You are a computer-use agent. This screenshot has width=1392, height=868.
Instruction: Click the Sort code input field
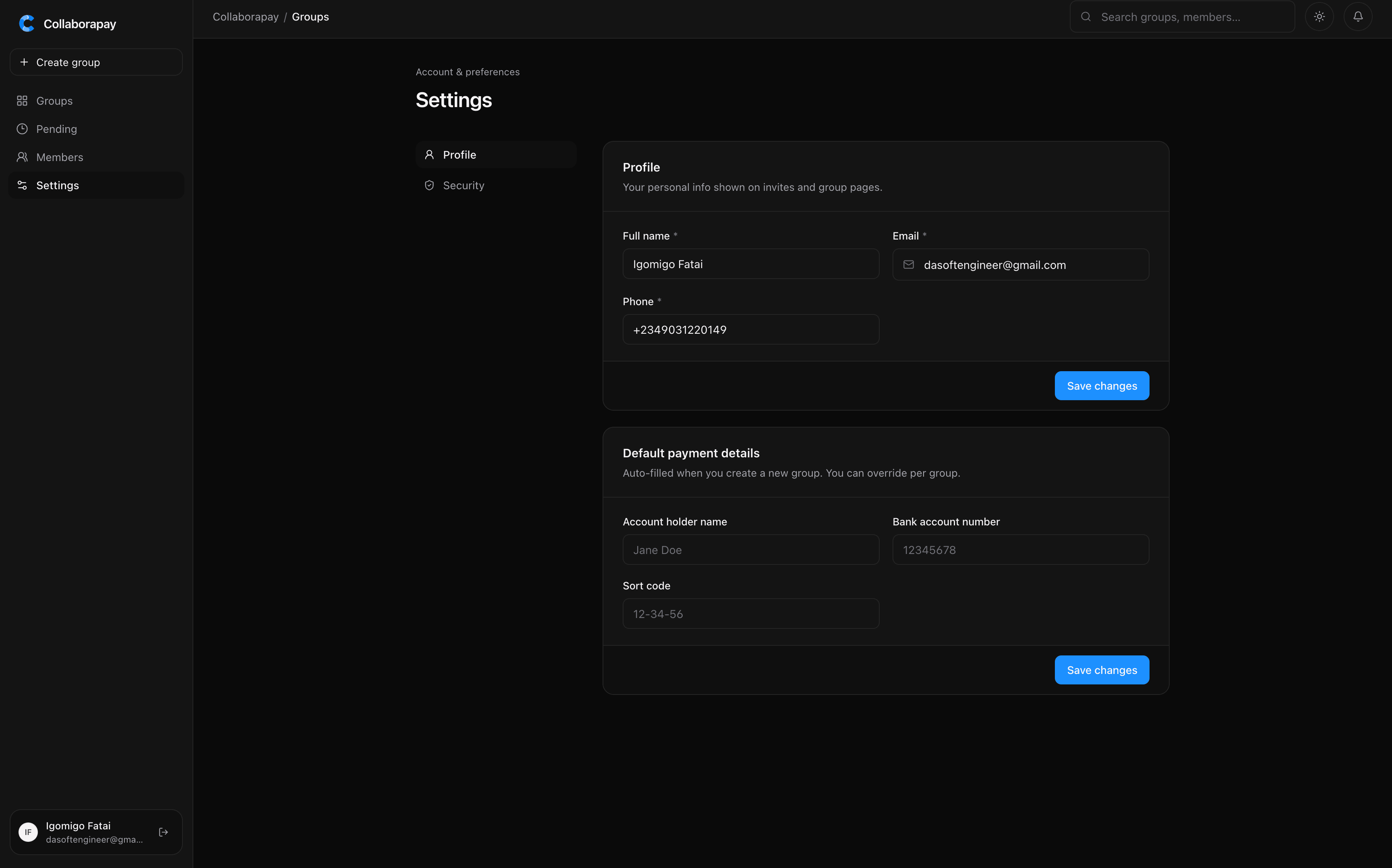tap(751, 614)
